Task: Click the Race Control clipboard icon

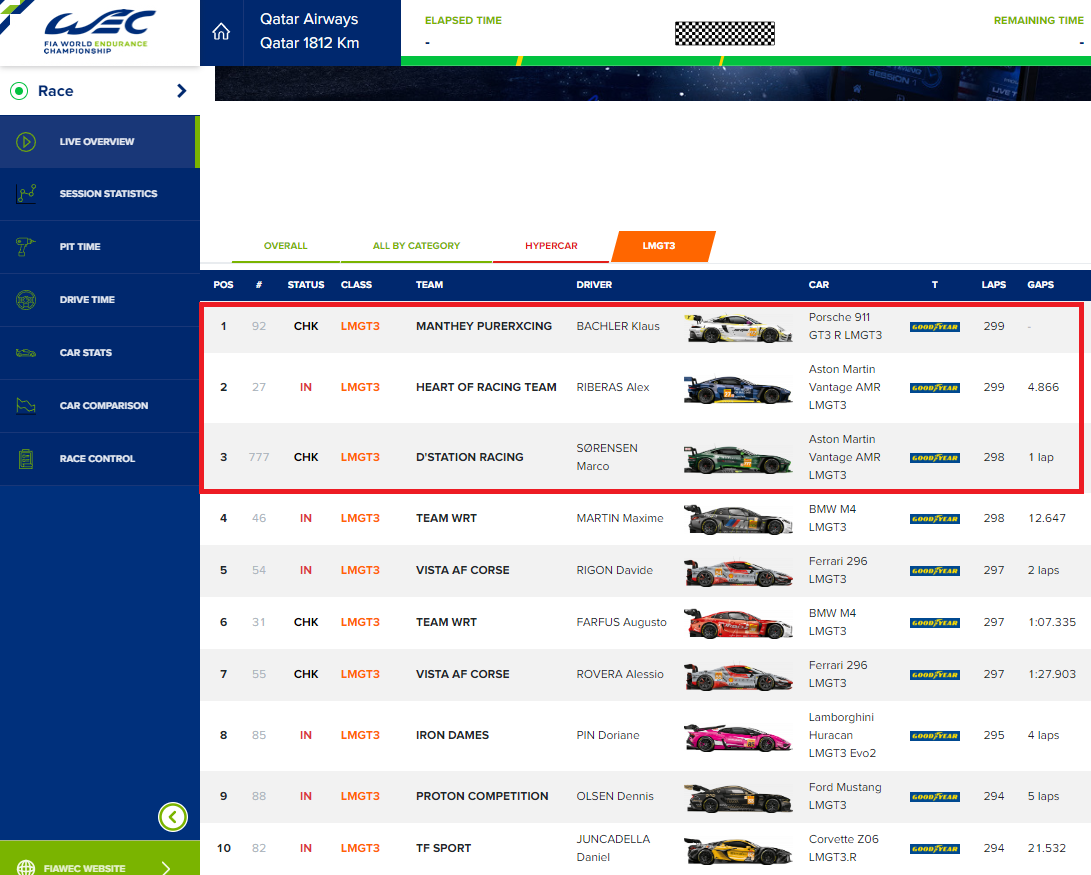Action: (27, 459)
